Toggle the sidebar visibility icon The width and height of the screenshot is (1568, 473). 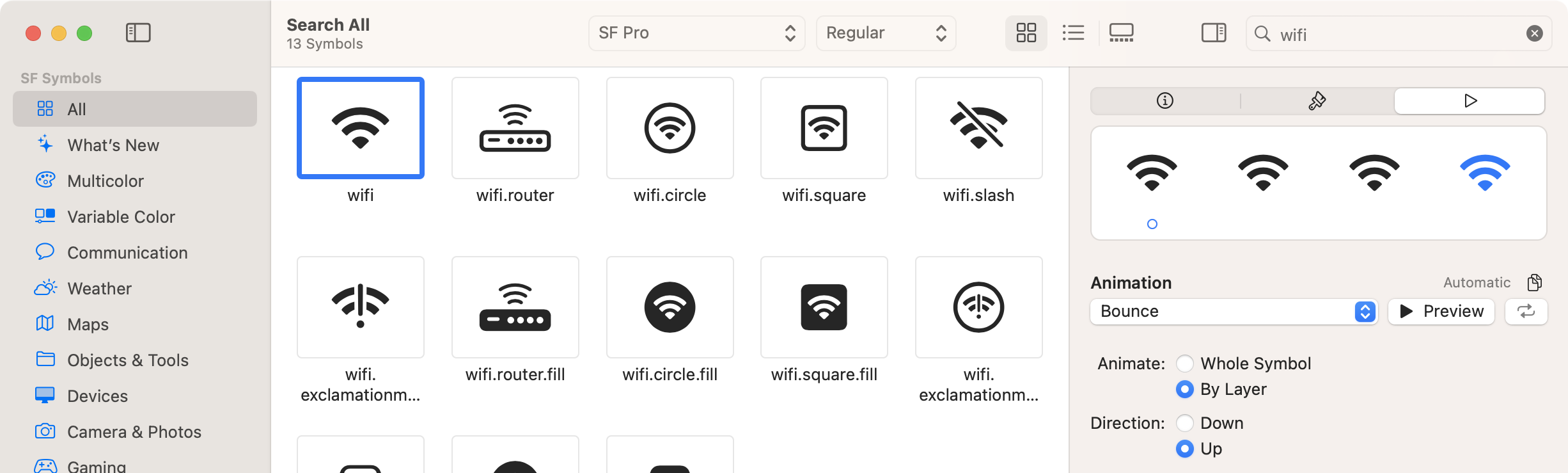pos(138,33)
